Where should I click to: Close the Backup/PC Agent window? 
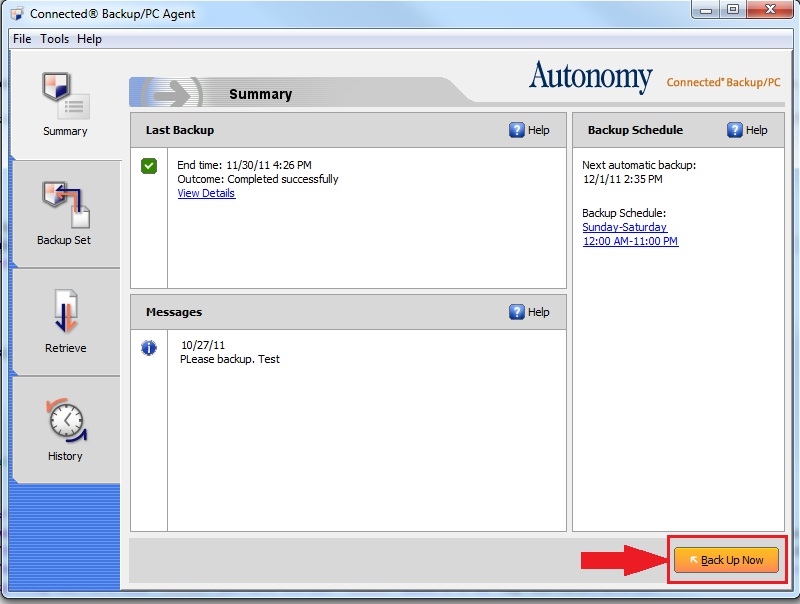[770, 10]
